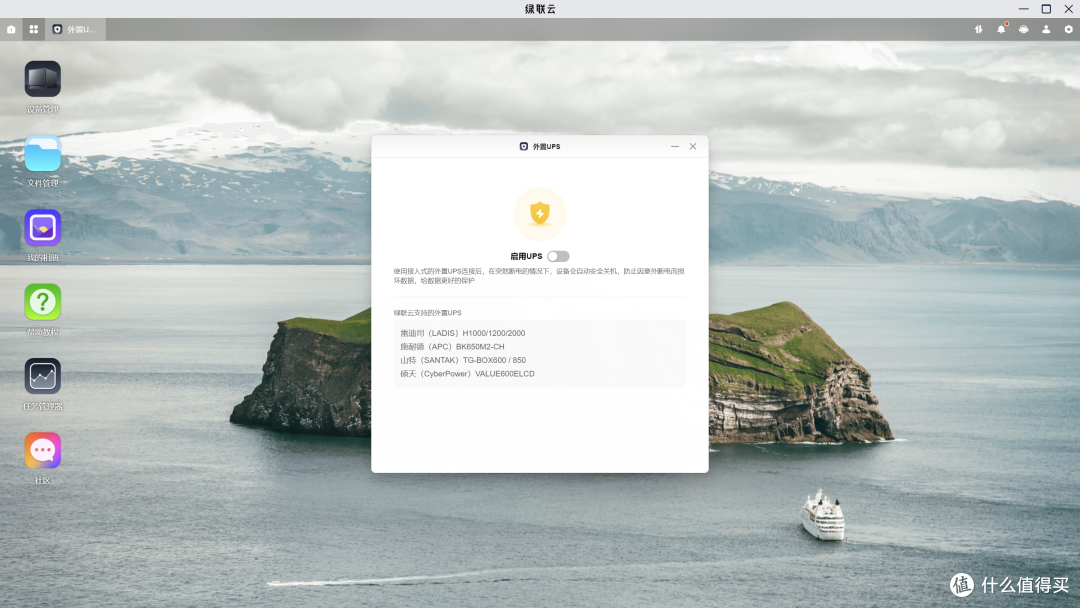Open the headset customer support icon
Screen dimensions: 1080x608
1024,30
